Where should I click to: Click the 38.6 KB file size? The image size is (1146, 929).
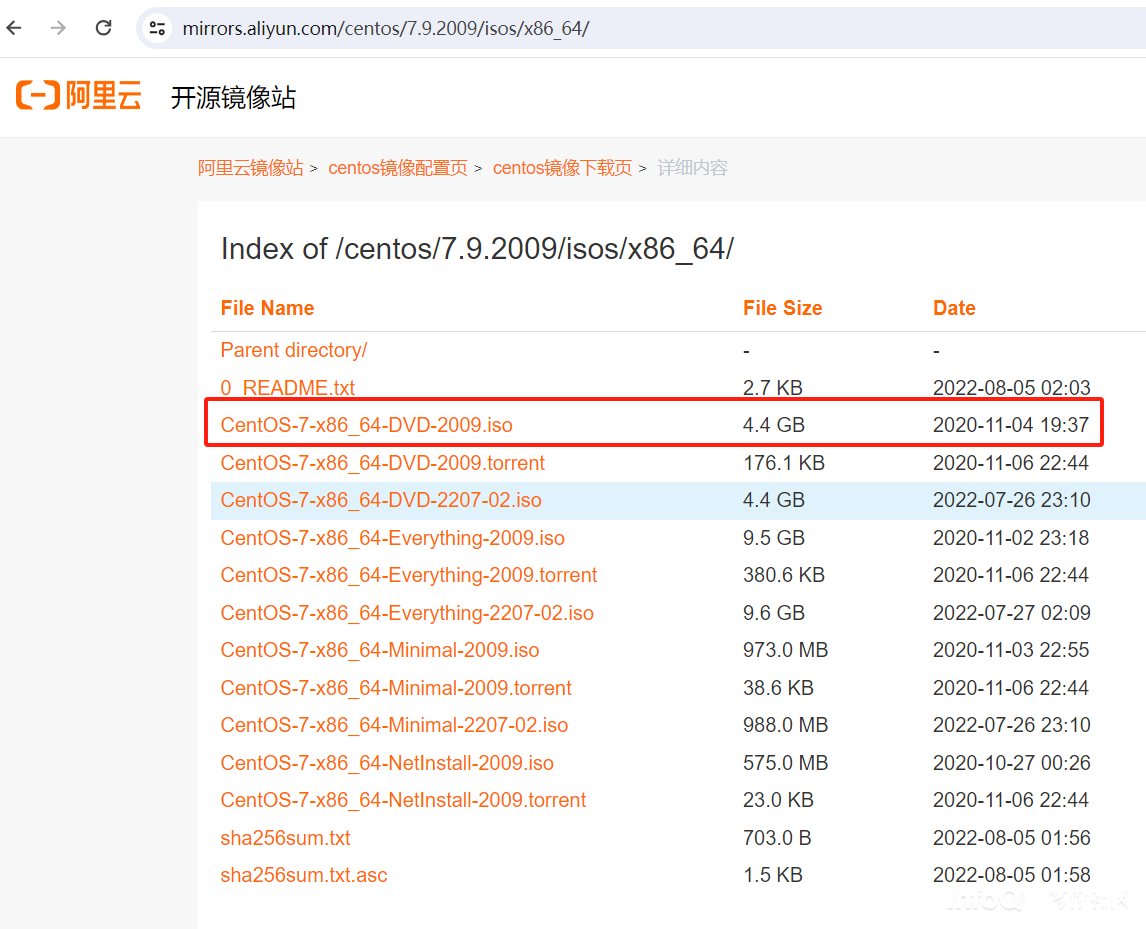(778, 688)
